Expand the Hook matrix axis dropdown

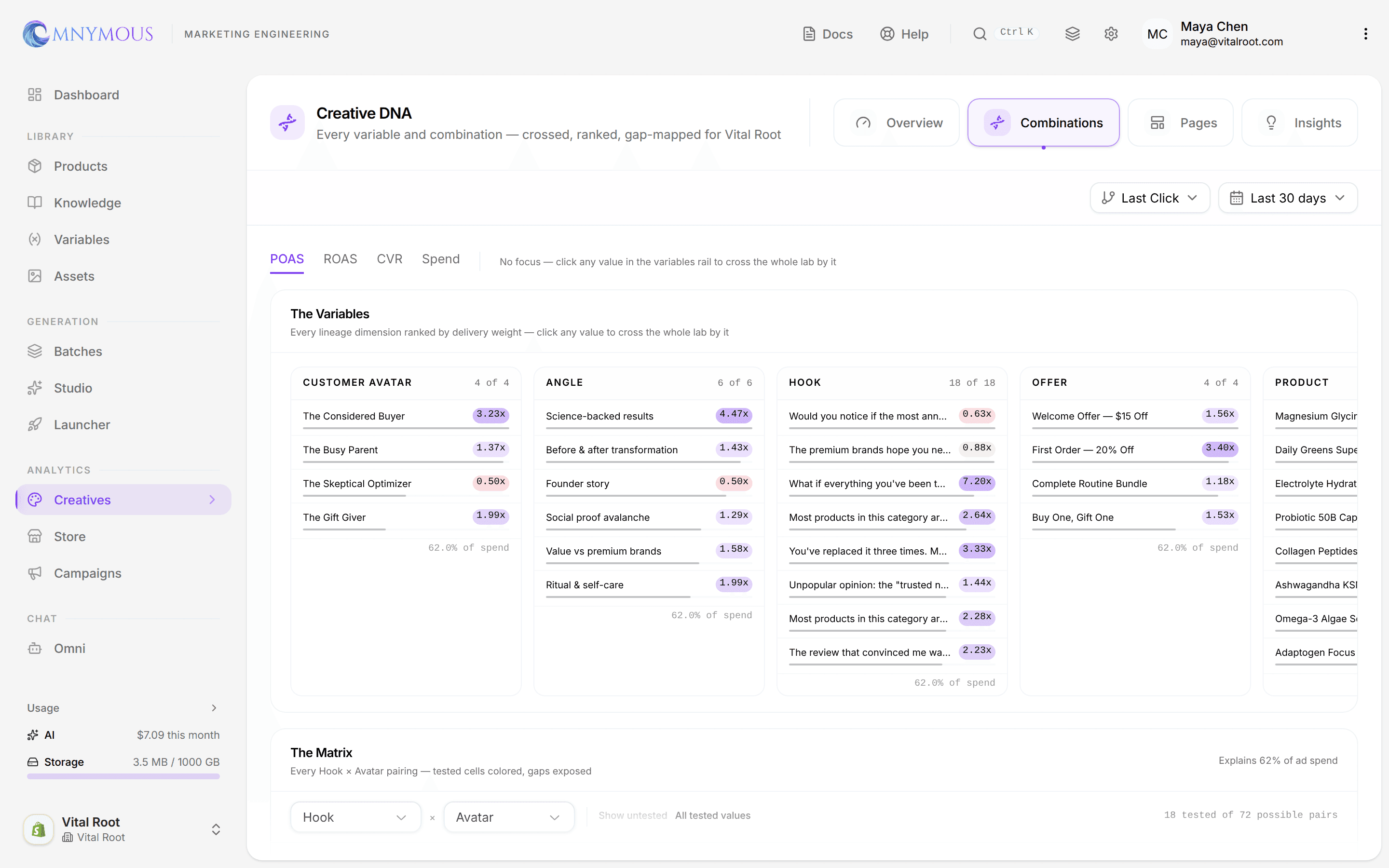[x=355, y=817]
